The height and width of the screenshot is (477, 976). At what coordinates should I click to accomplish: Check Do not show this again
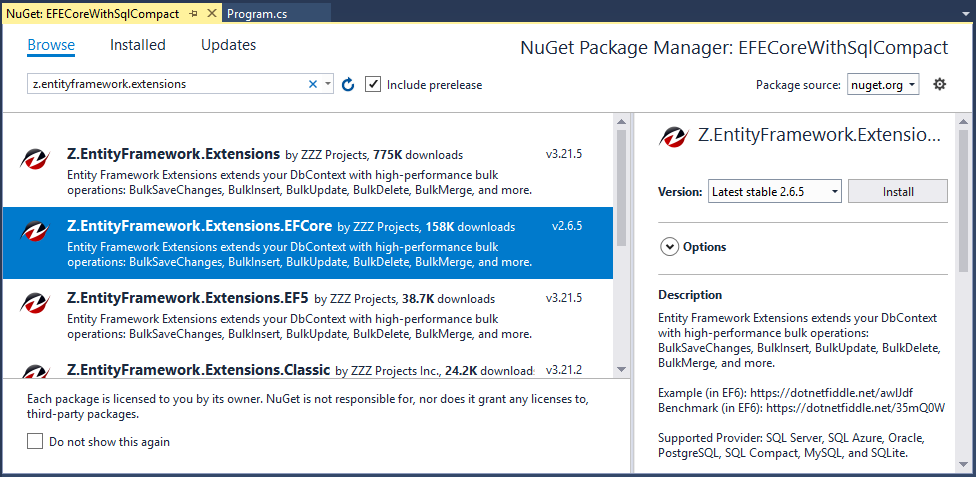pyautogui.click(x=35, y=442)
